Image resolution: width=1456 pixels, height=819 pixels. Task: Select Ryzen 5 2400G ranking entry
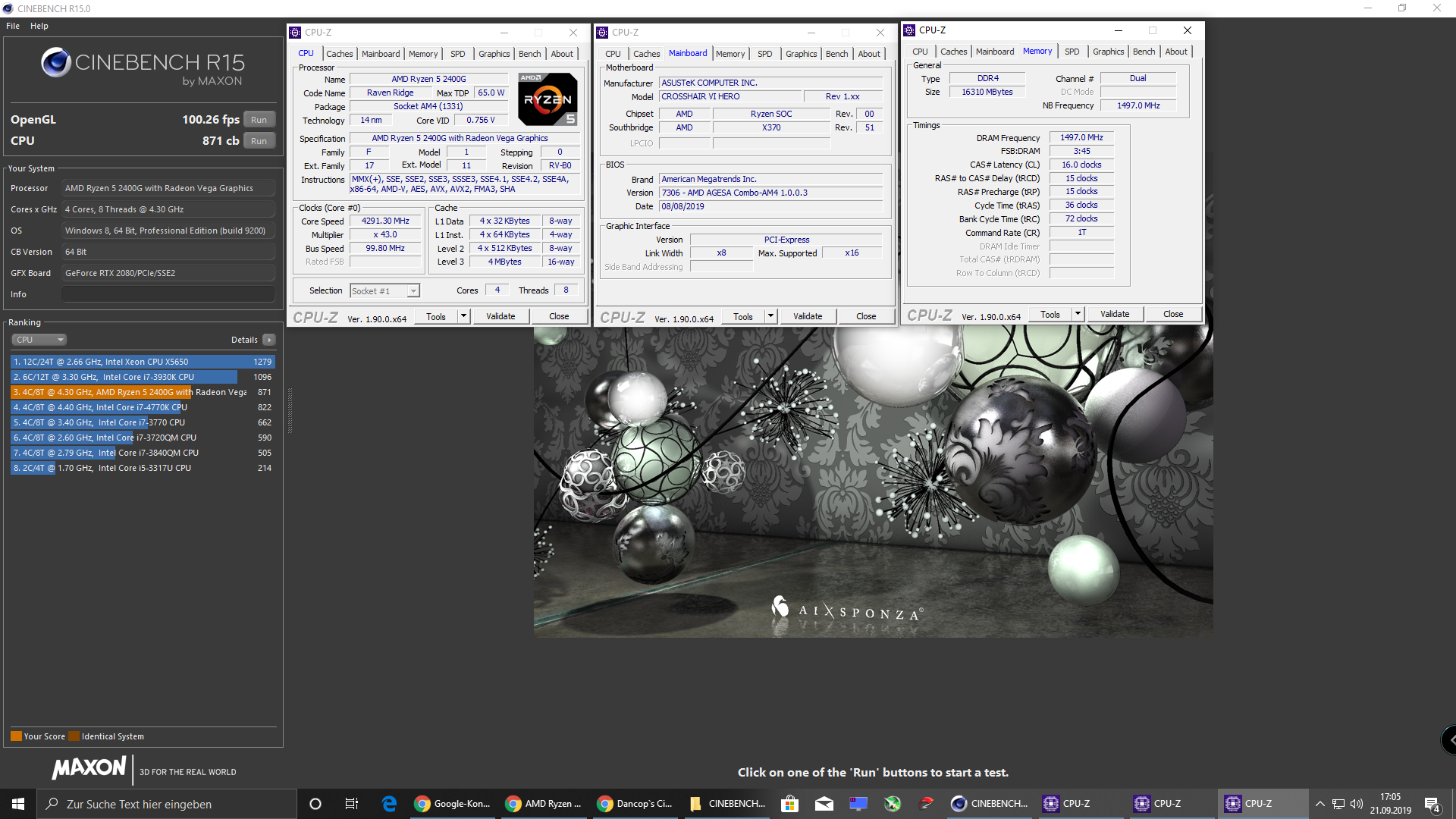coord(143,392)
